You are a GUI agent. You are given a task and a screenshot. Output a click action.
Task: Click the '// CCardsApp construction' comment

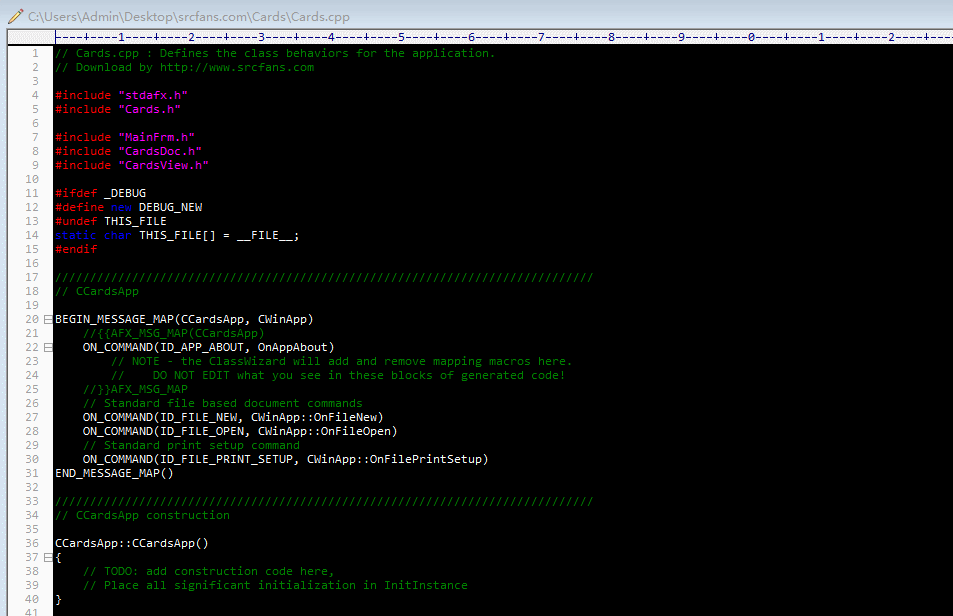[142, 515]
